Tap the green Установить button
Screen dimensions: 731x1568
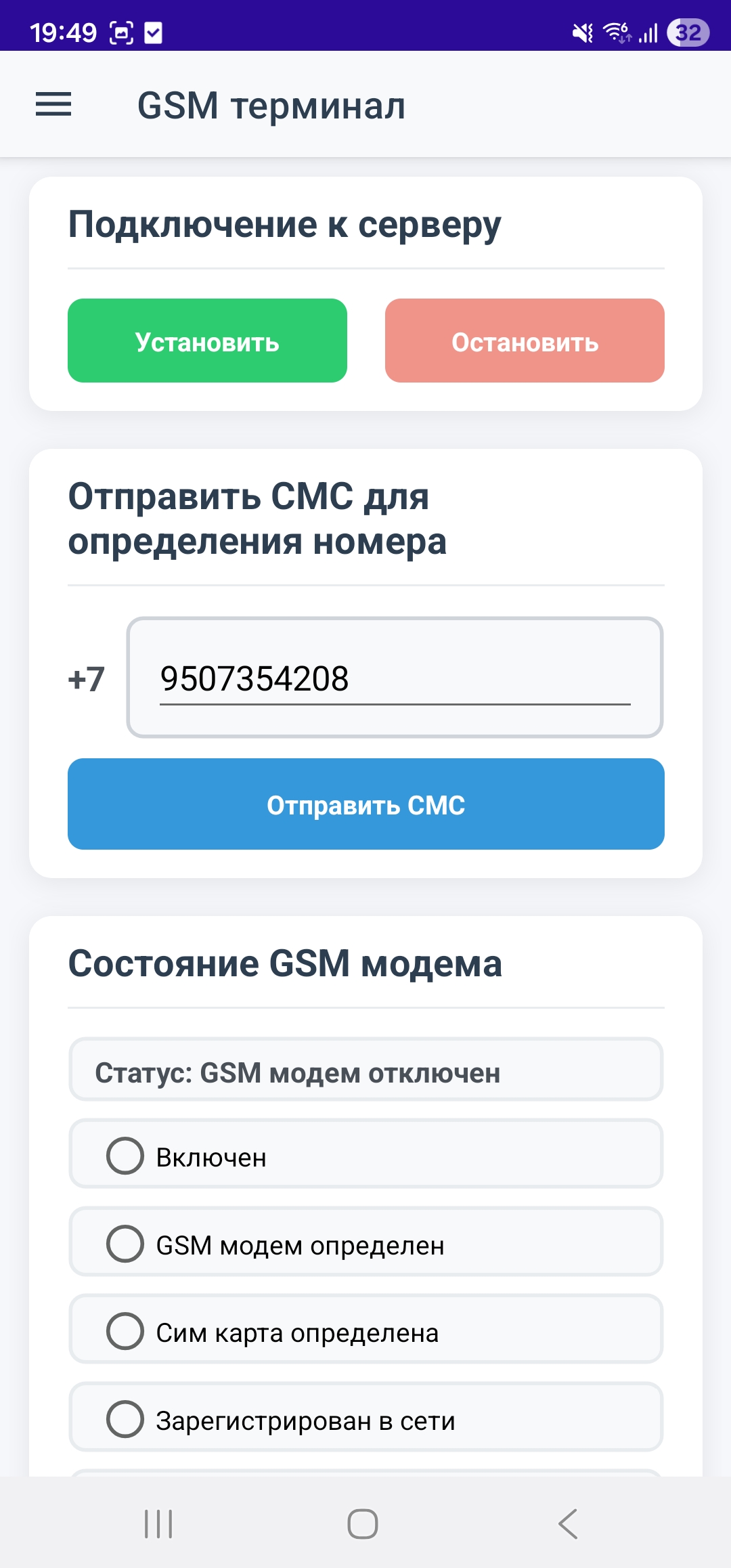click(207, 341)
